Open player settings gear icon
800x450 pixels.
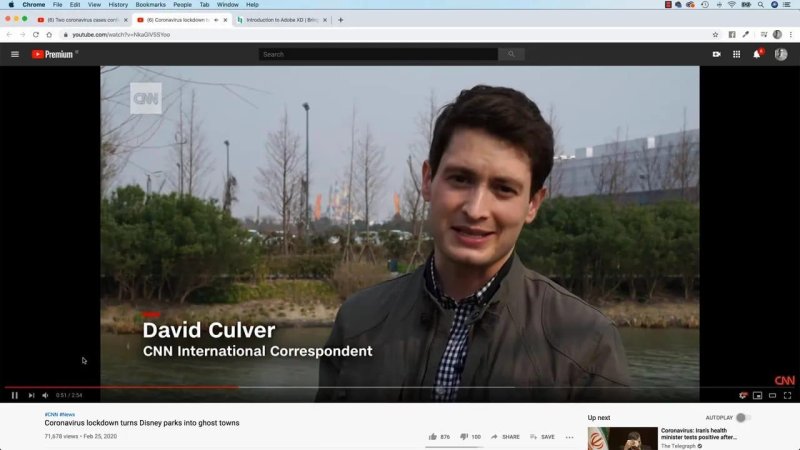click(743, 395)
